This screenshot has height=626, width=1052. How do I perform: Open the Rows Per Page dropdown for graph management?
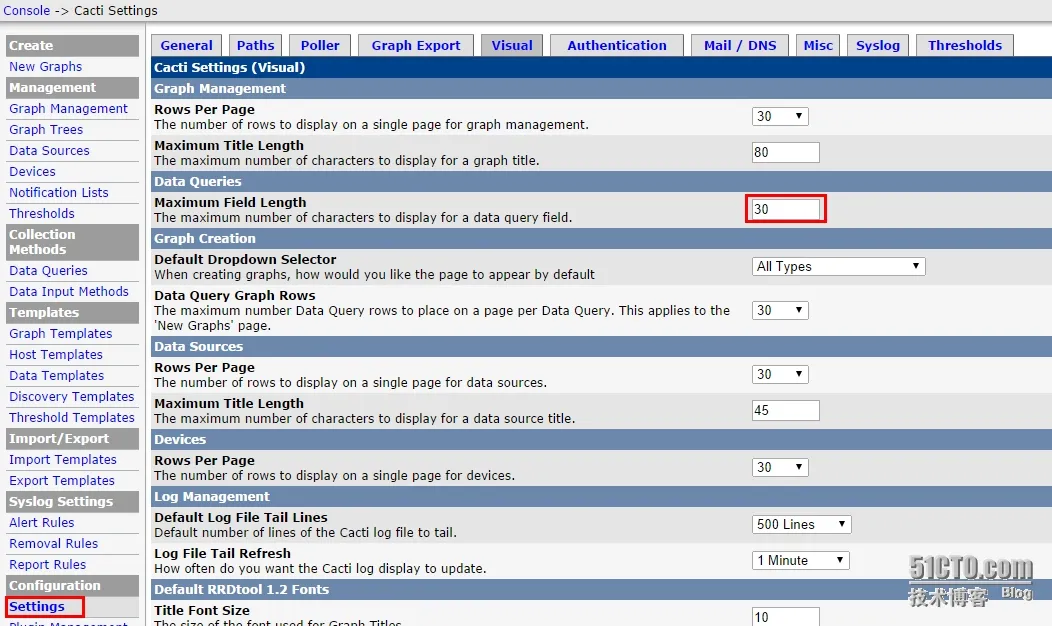779,116
